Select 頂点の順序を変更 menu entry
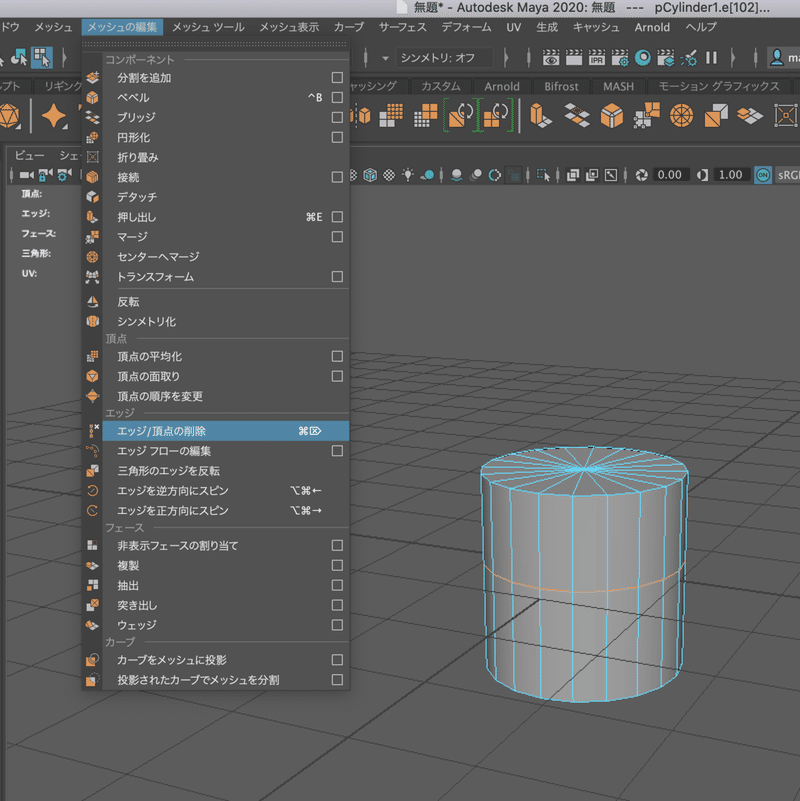This screenshot has width=800, height=801. point(226,396)
